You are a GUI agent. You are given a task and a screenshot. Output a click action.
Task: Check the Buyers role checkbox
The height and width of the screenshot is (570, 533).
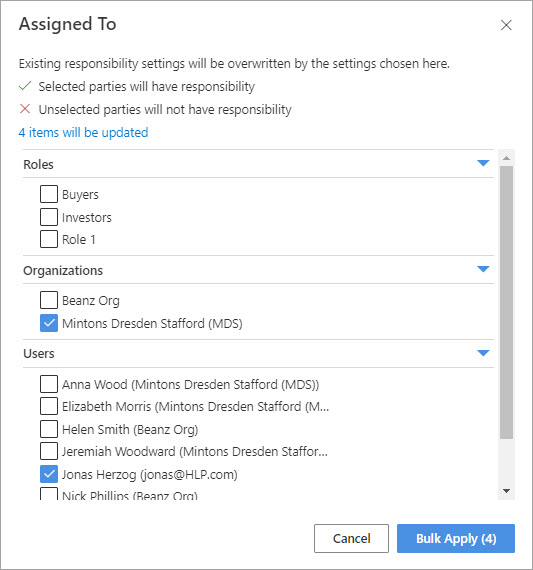(x=49, y=194)
